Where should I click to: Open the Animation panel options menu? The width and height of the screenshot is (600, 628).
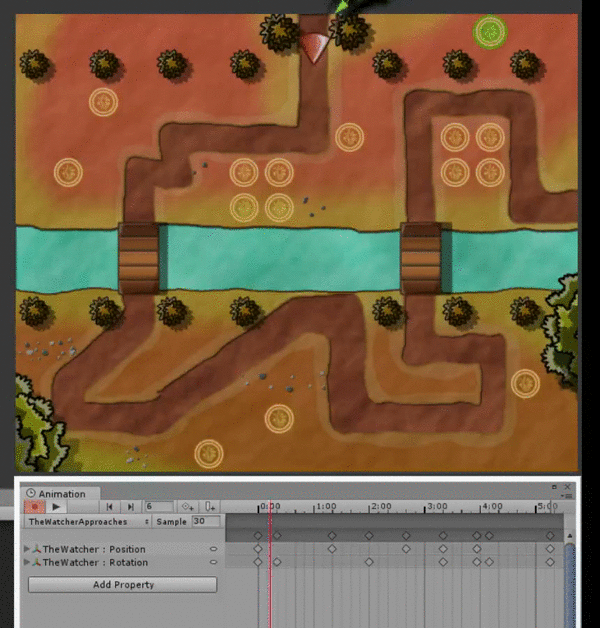[x=567, y=493]
